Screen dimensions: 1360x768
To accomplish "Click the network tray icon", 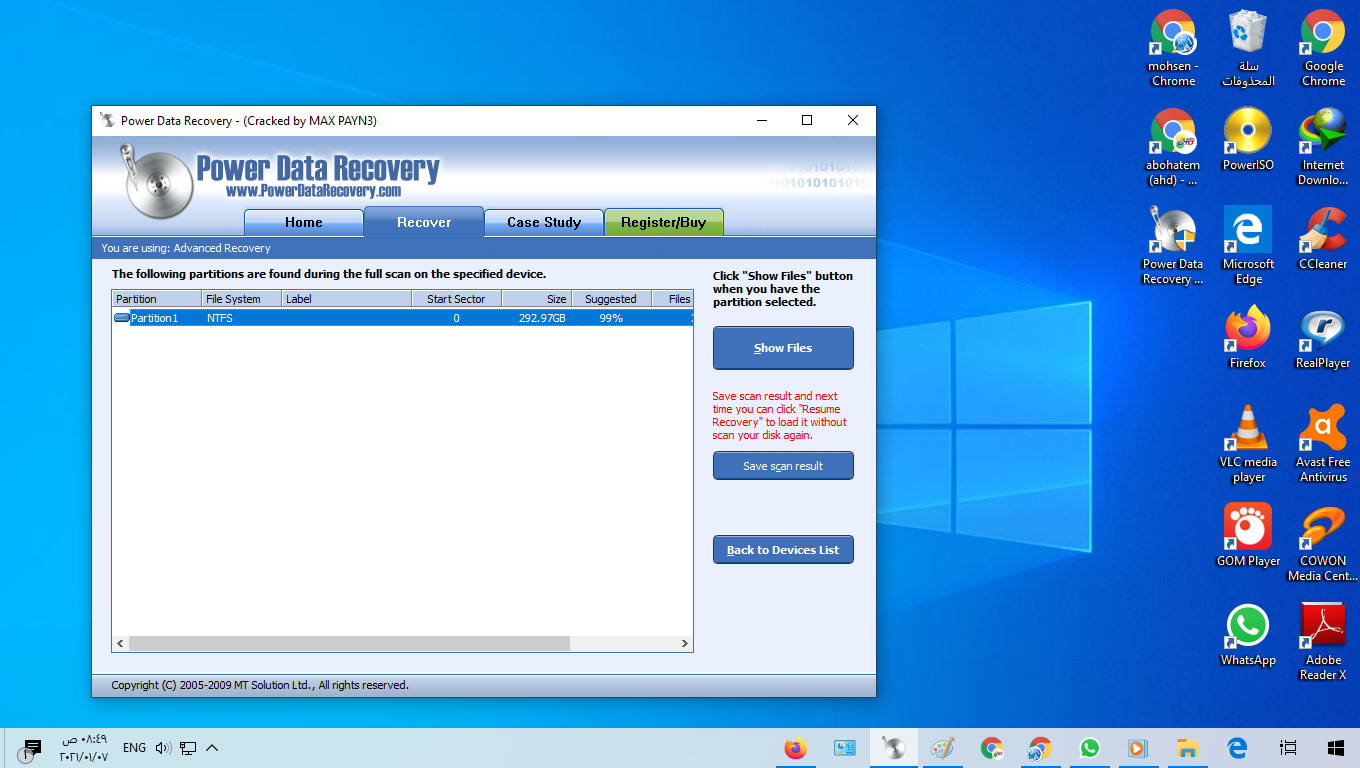I will pos(187,748).
